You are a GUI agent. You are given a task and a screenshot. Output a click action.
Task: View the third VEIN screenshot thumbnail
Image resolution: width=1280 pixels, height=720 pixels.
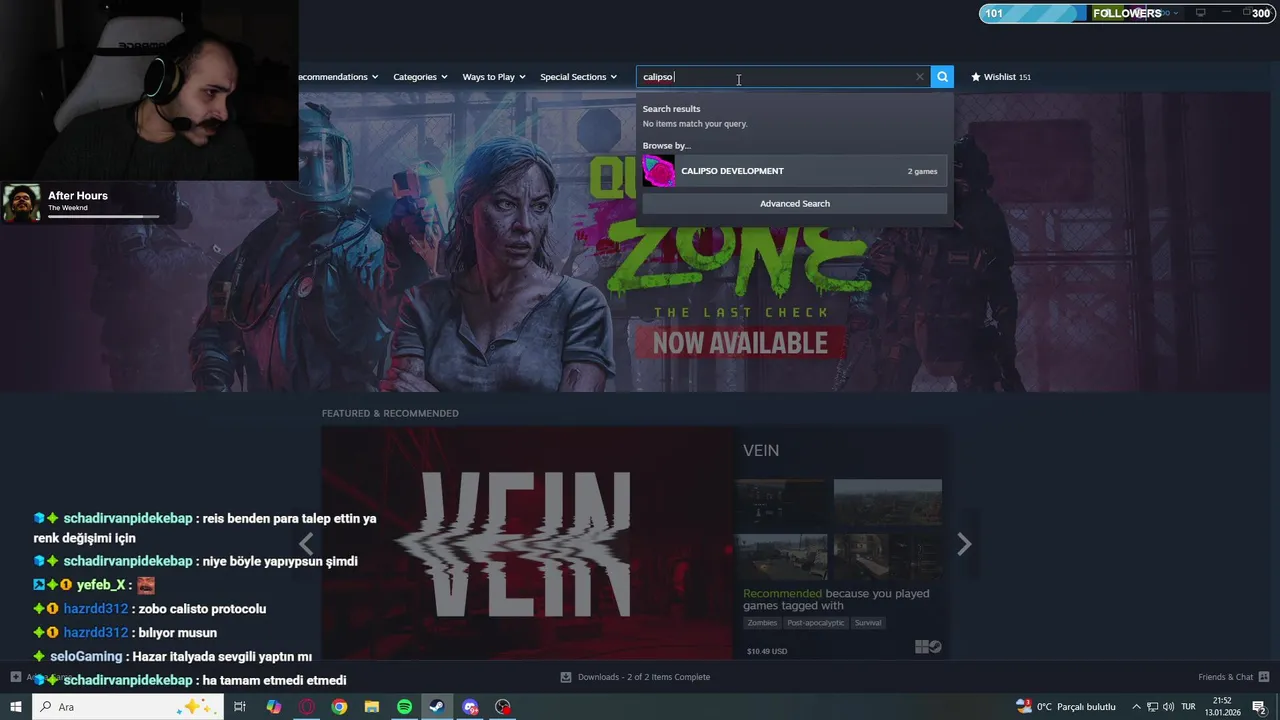782,557
